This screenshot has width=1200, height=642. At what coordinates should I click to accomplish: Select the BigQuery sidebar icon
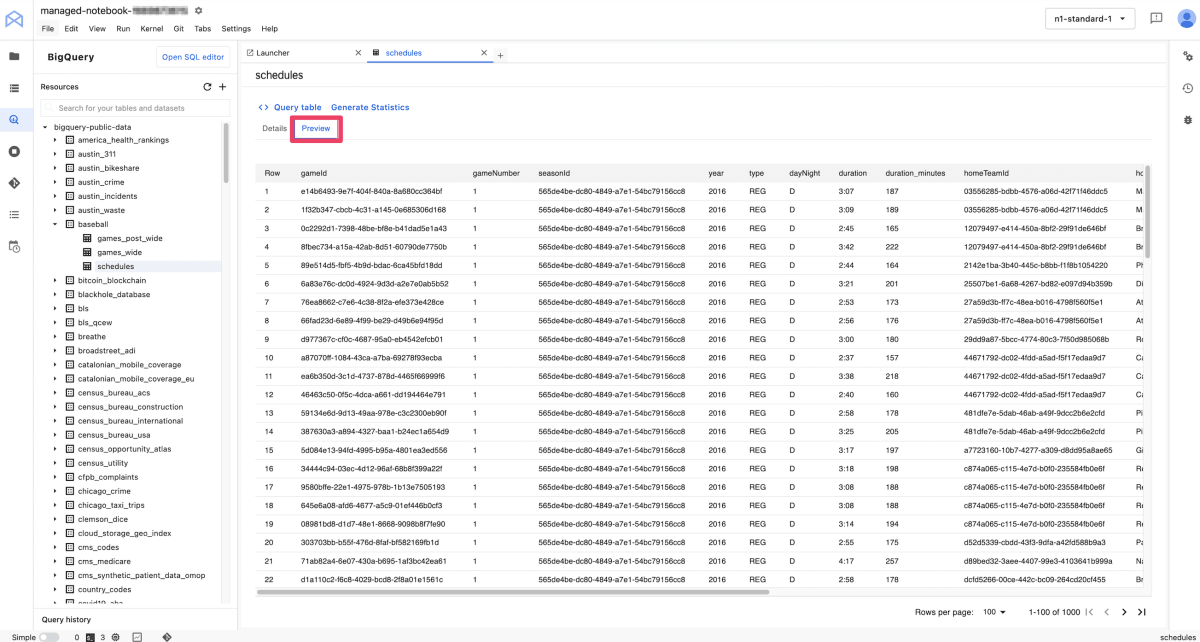(x=14, y=120)
